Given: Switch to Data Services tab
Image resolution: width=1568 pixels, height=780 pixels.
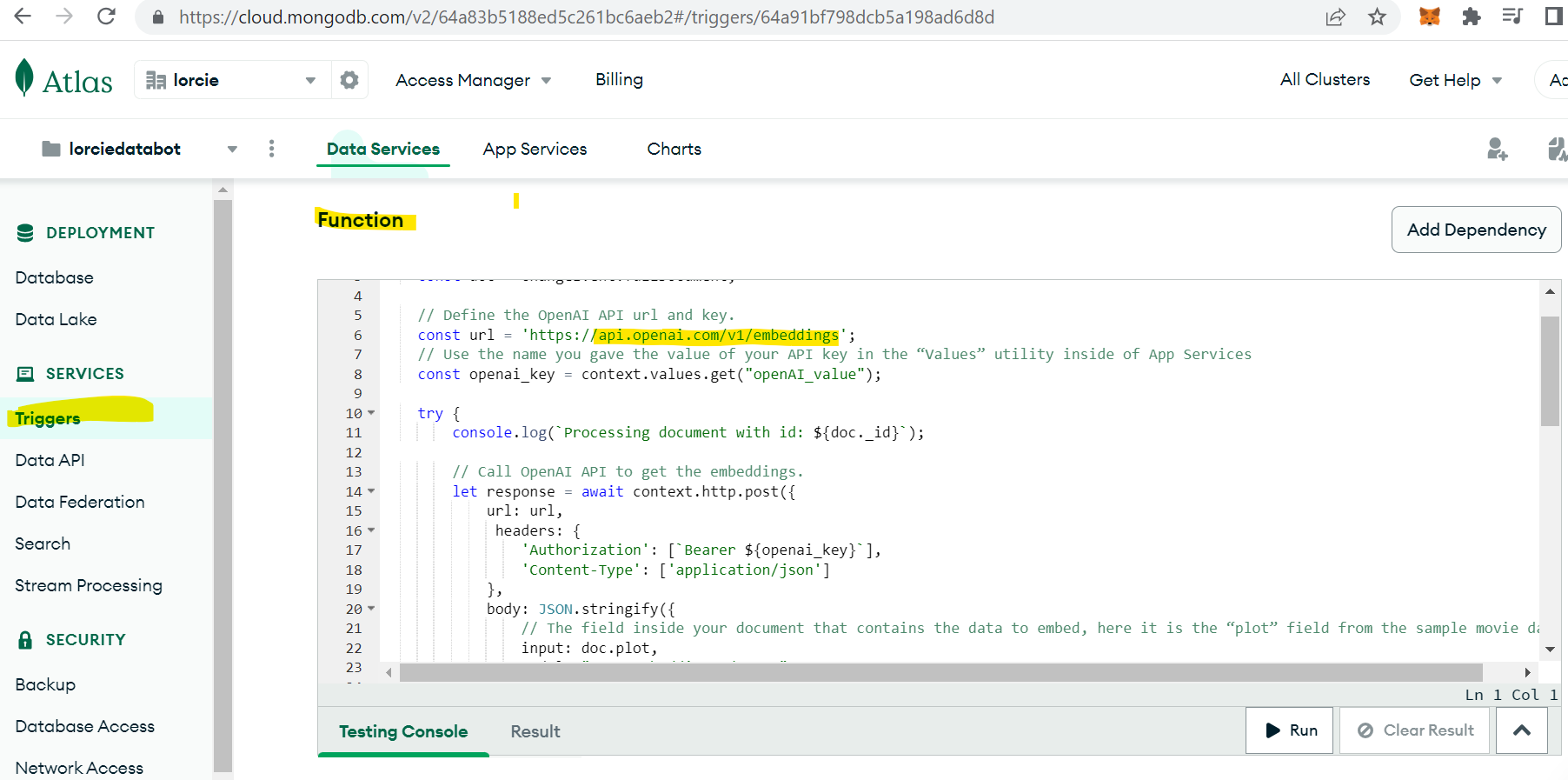Looking at the screenshot, I should [x=383, y=149].
